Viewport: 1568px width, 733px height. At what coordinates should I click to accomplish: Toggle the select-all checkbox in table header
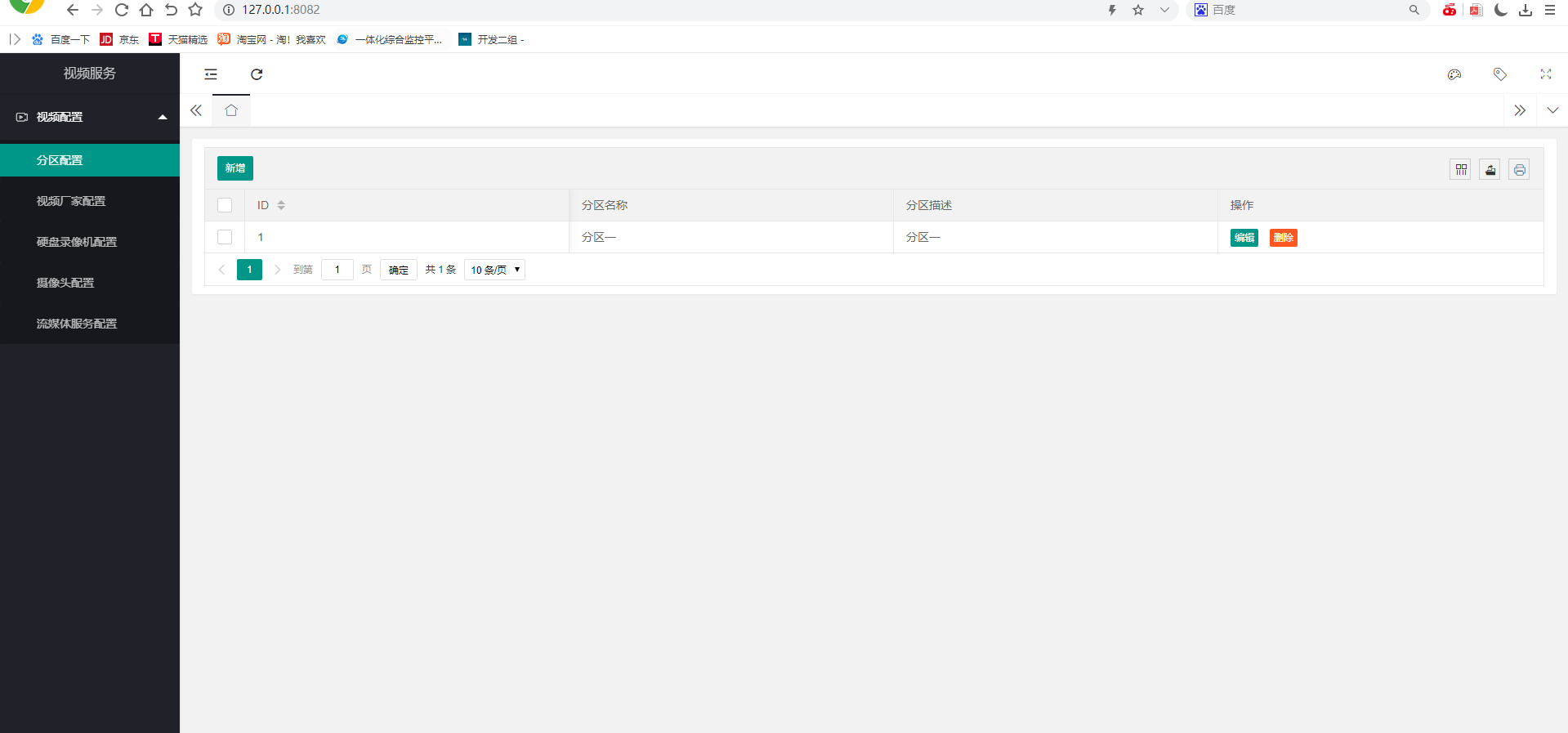[x=225, y=205]
